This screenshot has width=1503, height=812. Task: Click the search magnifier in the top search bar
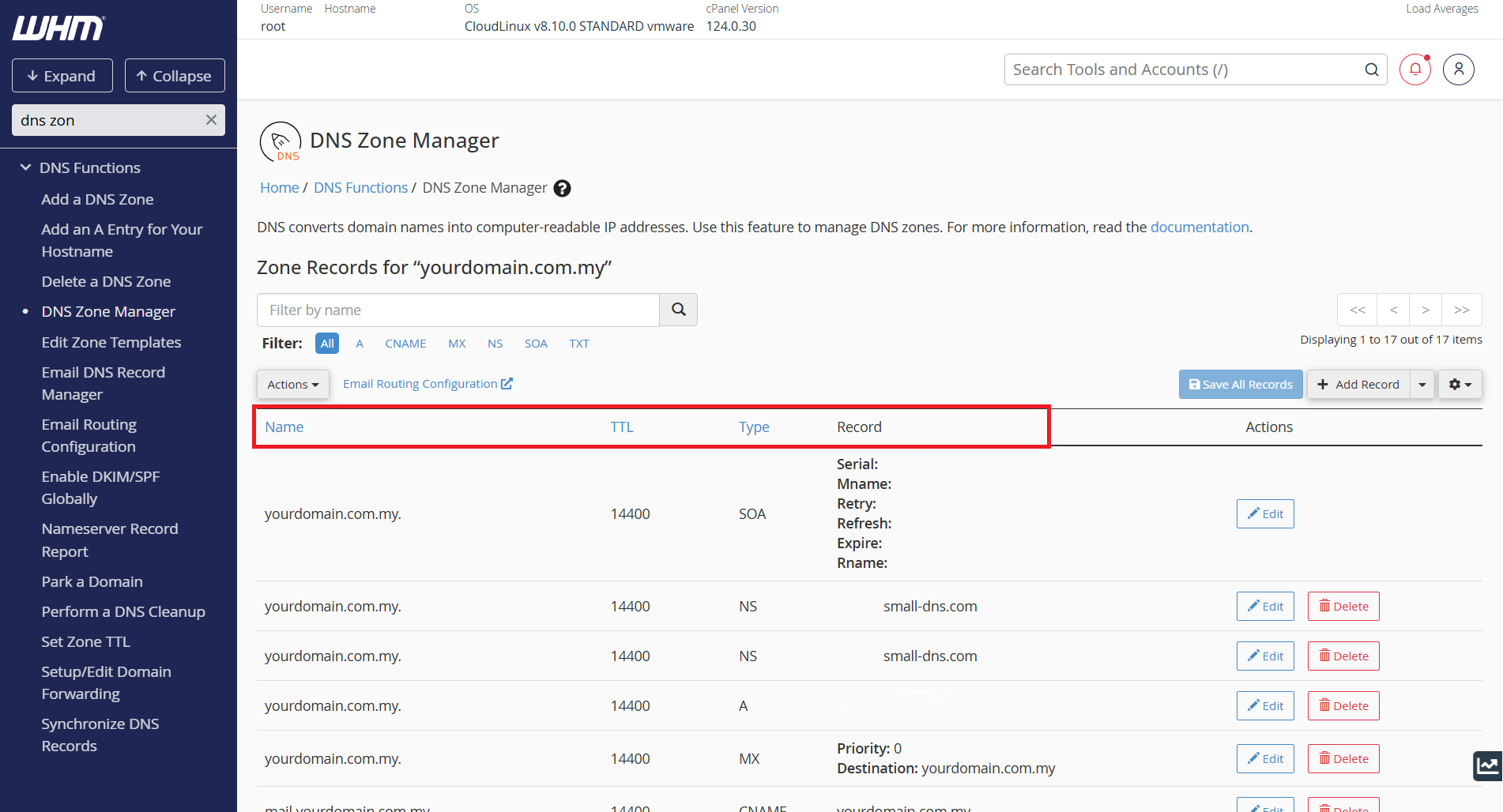1371,70
